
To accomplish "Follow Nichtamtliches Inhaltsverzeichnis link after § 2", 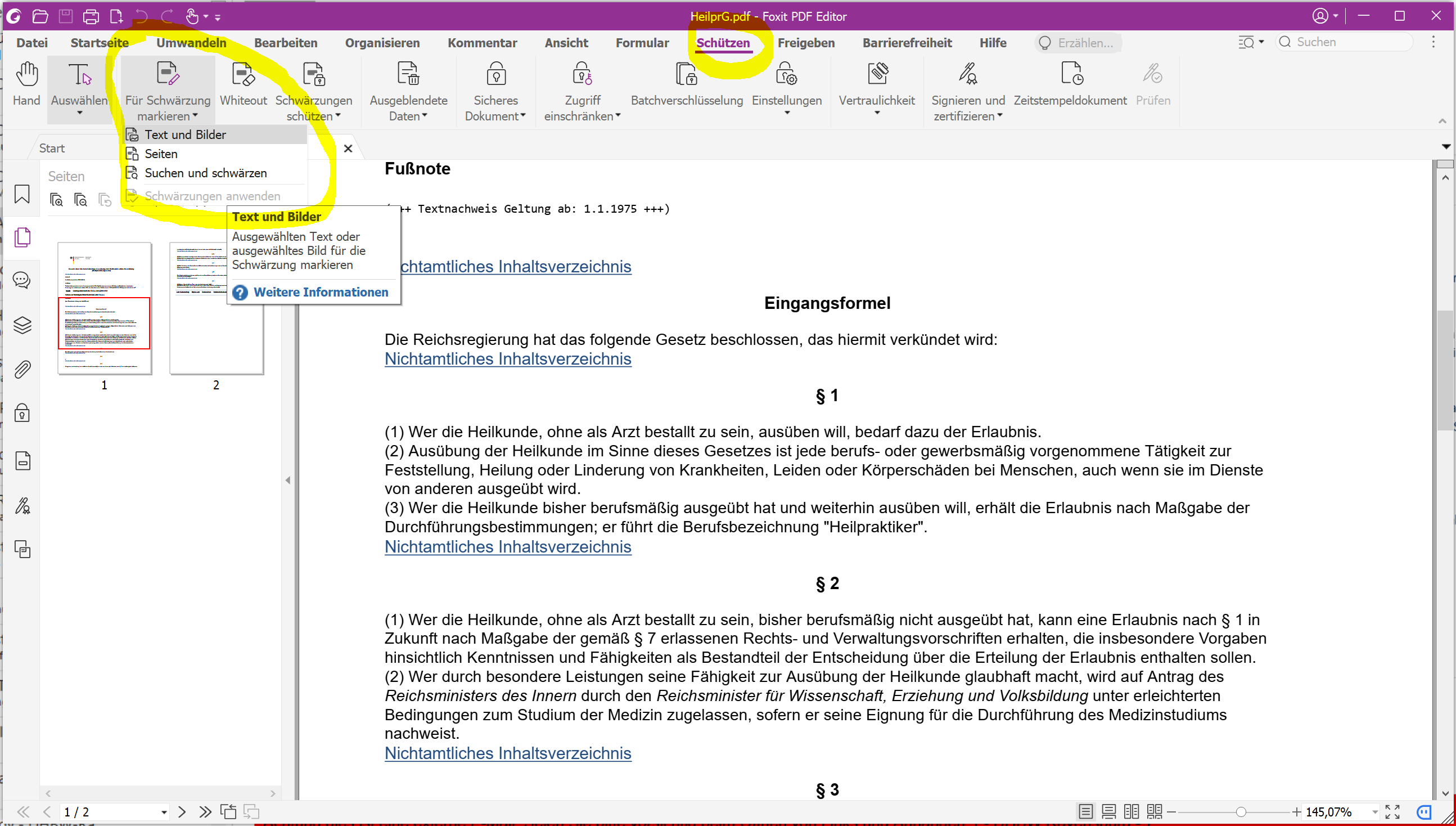I will [507, 753].
